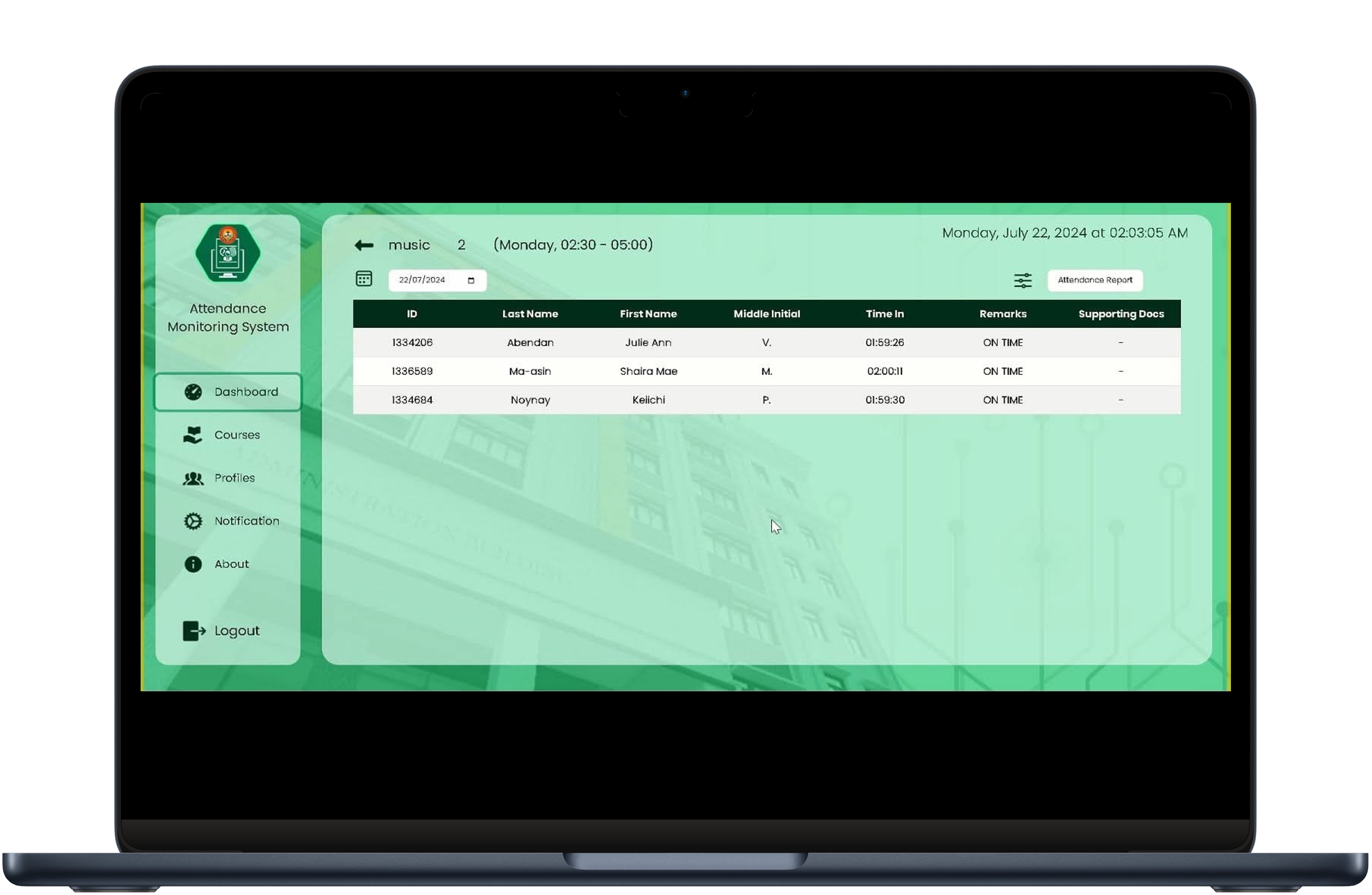Click the Profiles people icon
The width and height of the screenshot is (1372, 895).
click(193, 479)
